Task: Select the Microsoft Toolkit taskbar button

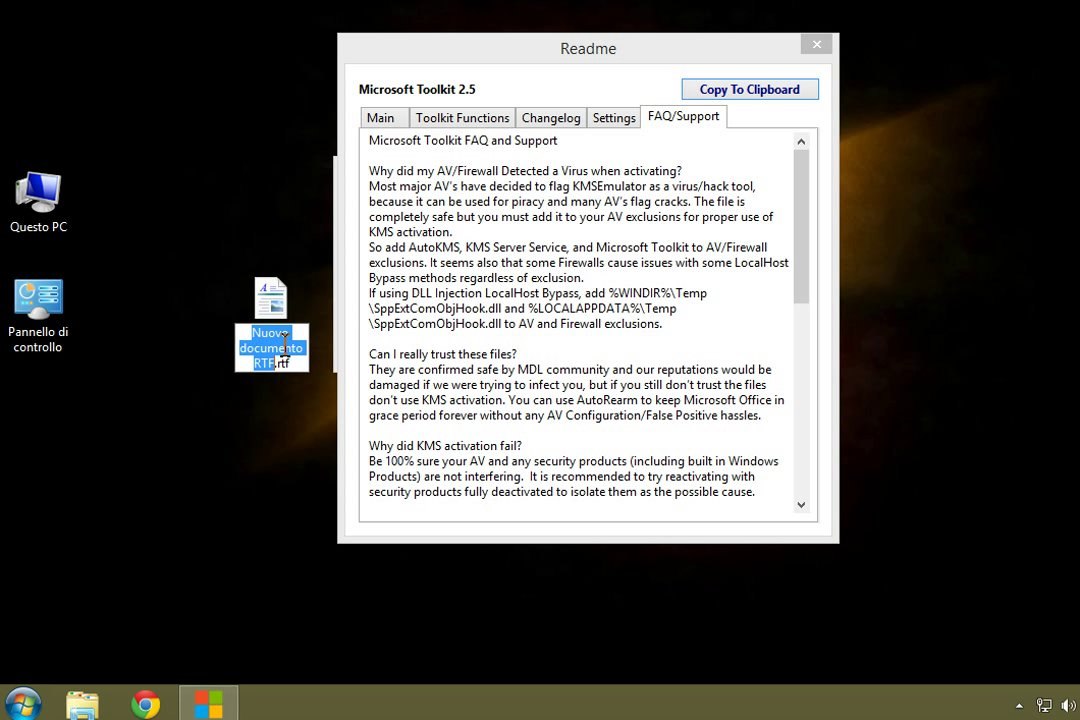Action: (x=209, y=703)
